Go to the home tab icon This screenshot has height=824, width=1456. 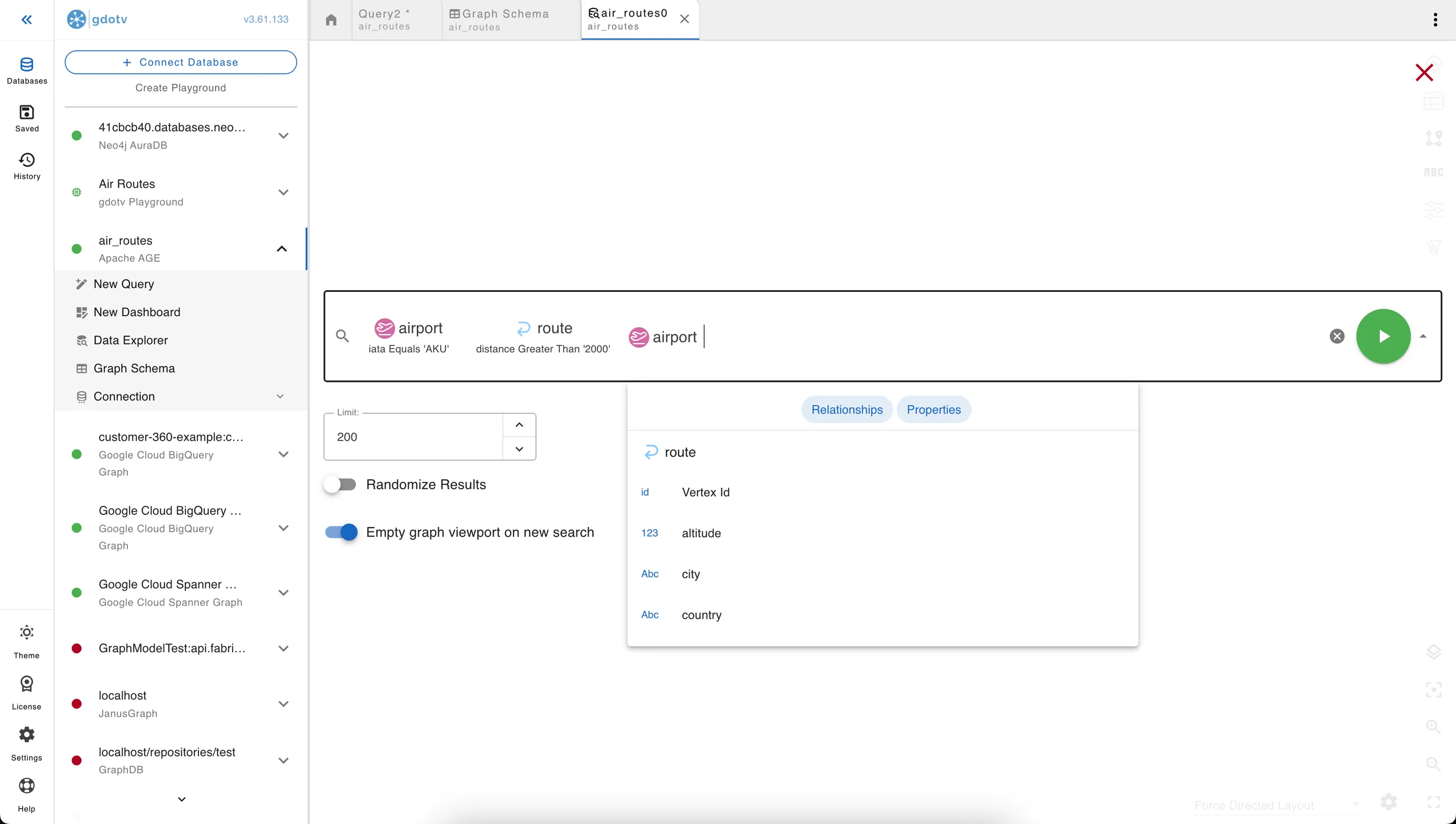pos(331,20)
